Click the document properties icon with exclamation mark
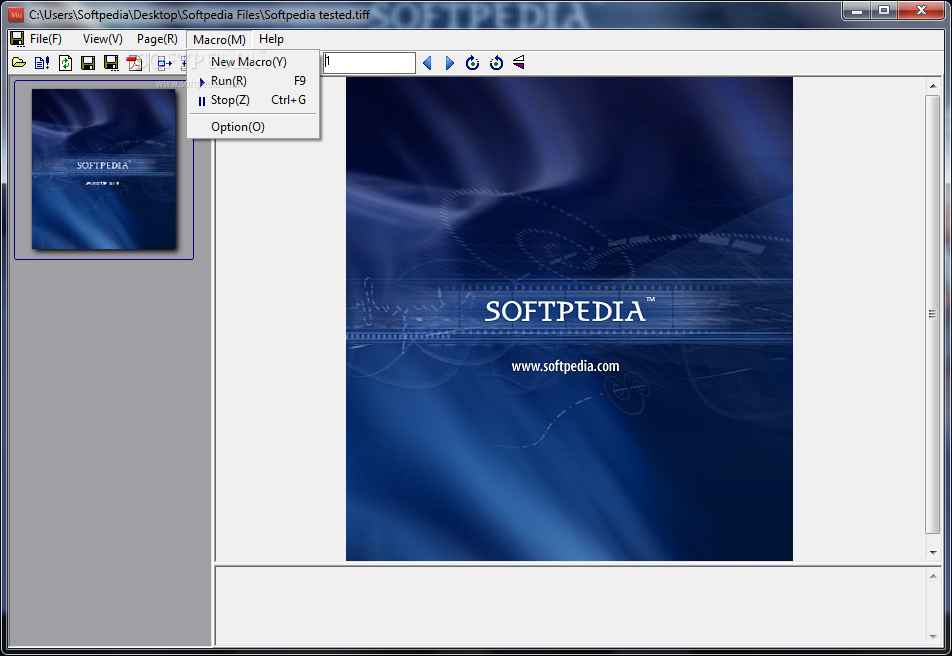Image resolution: width=952 pixels, height=656 pixels. (x=41, y=63)
